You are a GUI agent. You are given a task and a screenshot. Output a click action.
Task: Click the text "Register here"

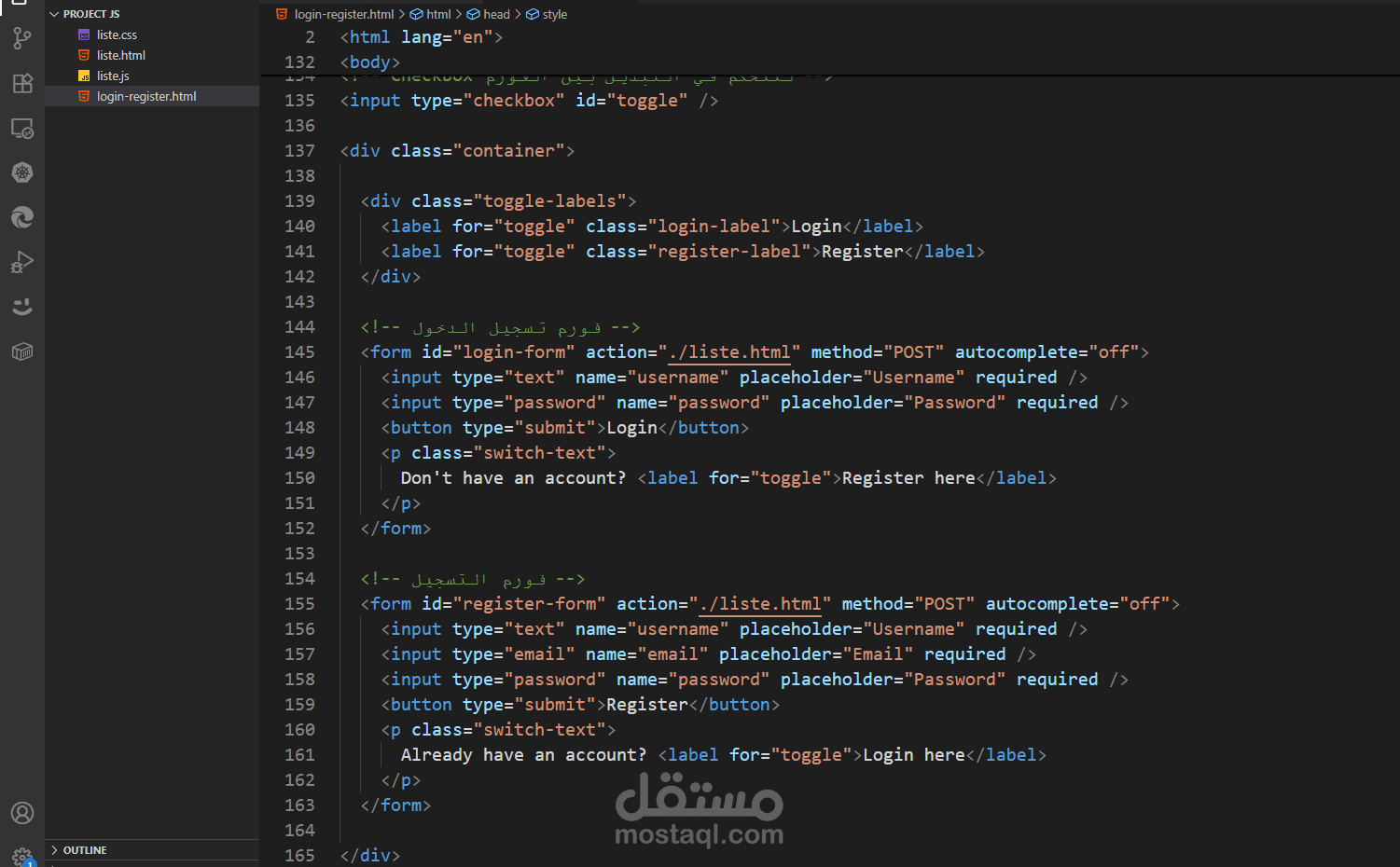click(908, 478)
